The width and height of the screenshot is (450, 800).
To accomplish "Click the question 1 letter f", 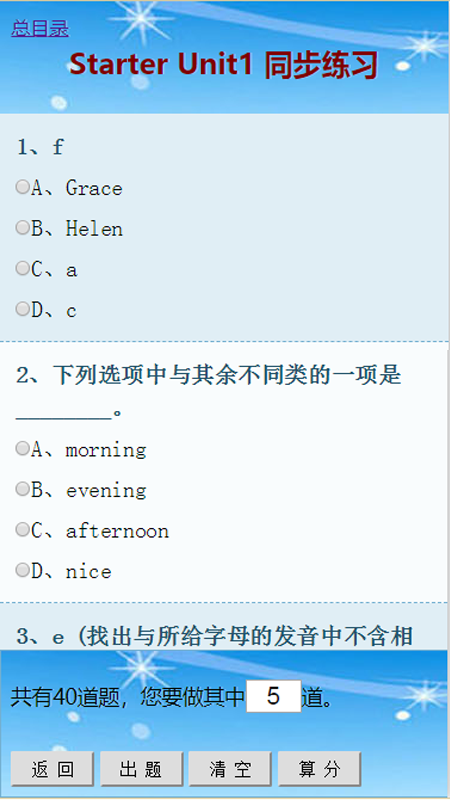I will (58, 147).
